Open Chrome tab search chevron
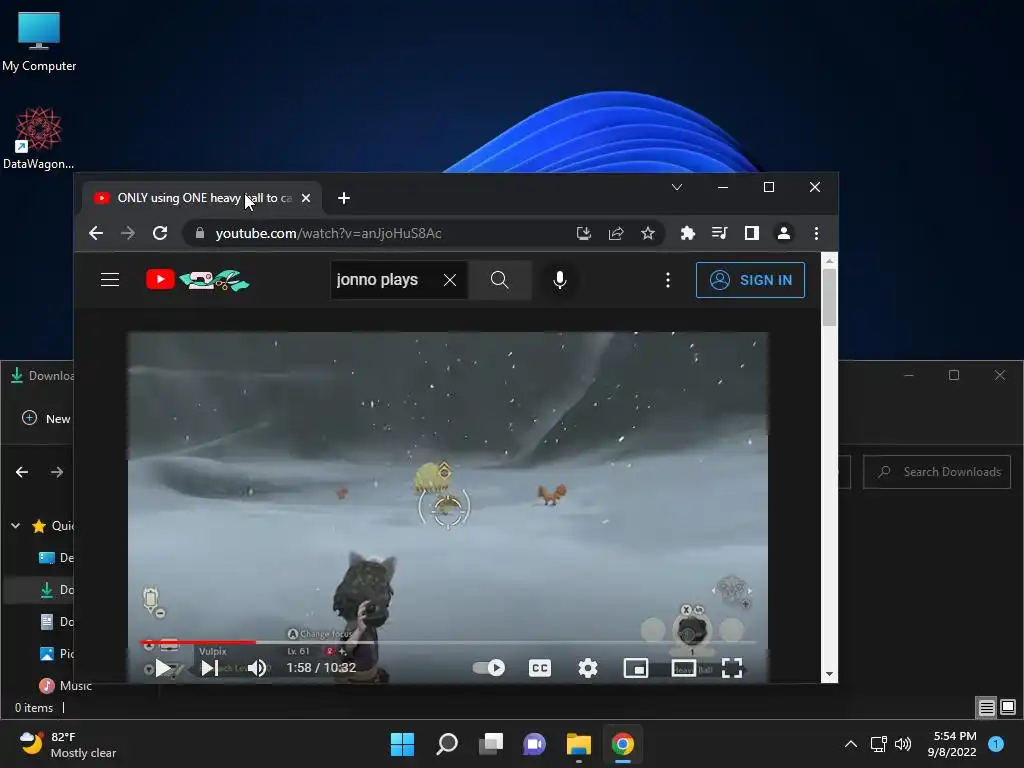The height and width of the screenshot is (768, 1024). coord(677,187)
